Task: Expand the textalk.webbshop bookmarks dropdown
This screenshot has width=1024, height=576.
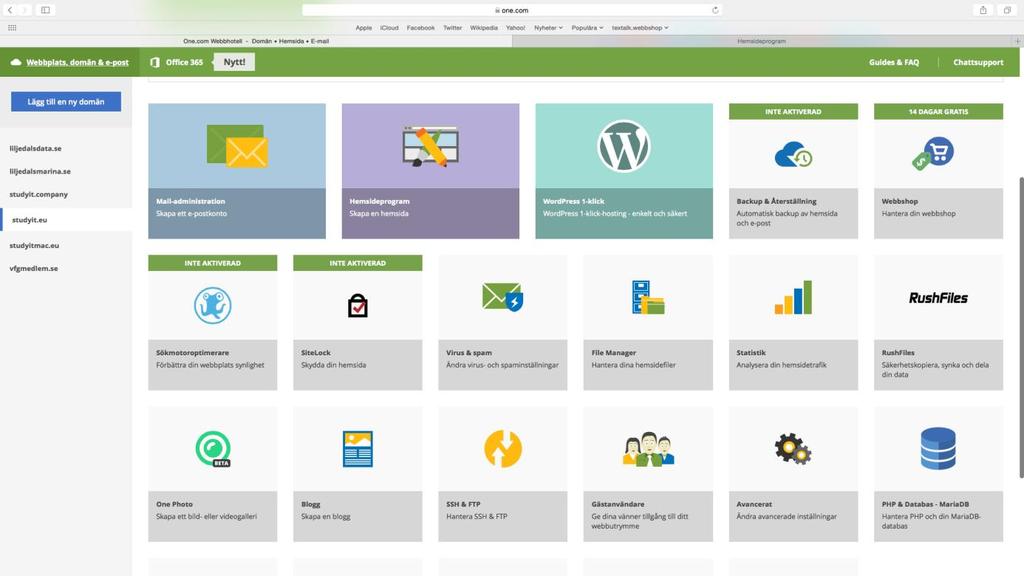Action: tap(640, 27)
